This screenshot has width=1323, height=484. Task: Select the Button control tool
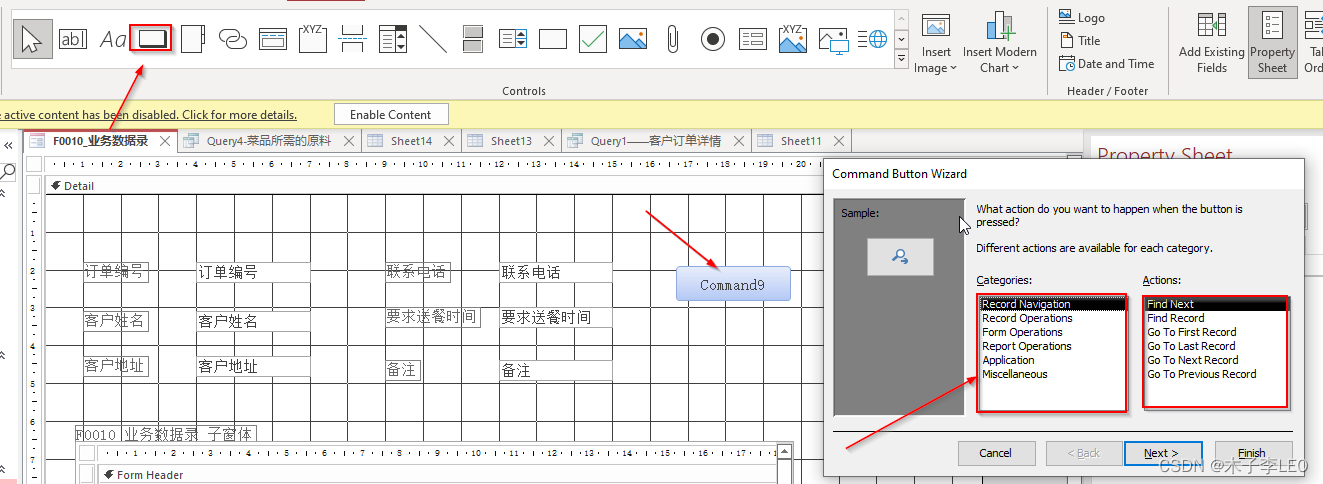pos(151,38)
